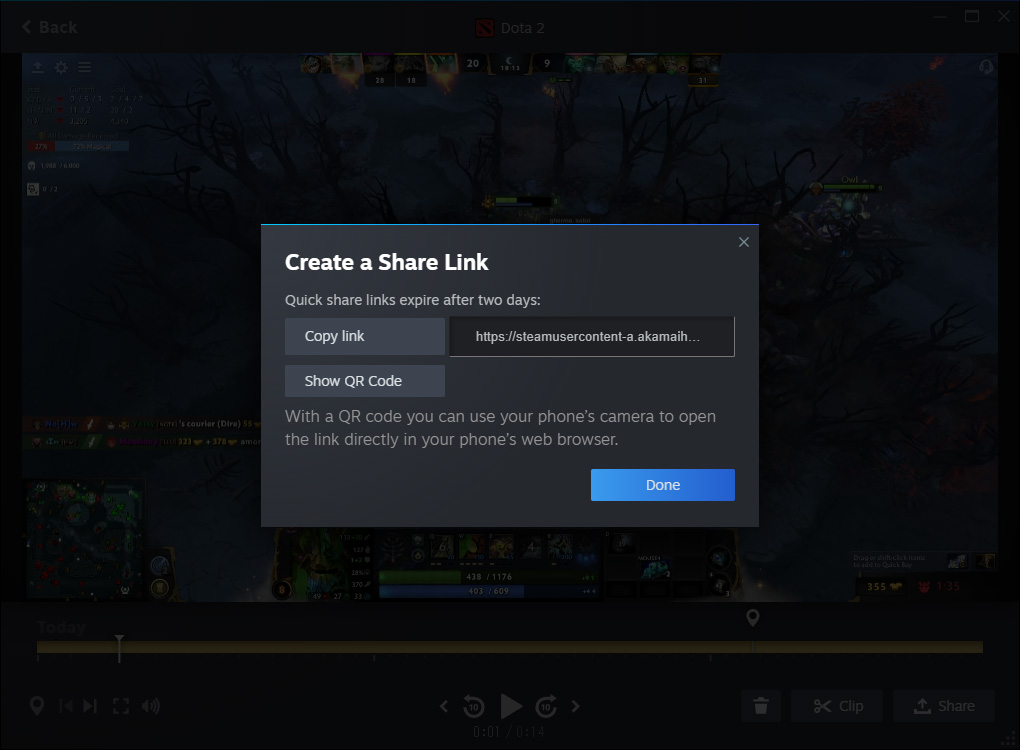Image resolution: width=1020 pixels, height=750 pixels.
Task: Go back using the Back button
Action: [49, 27]
